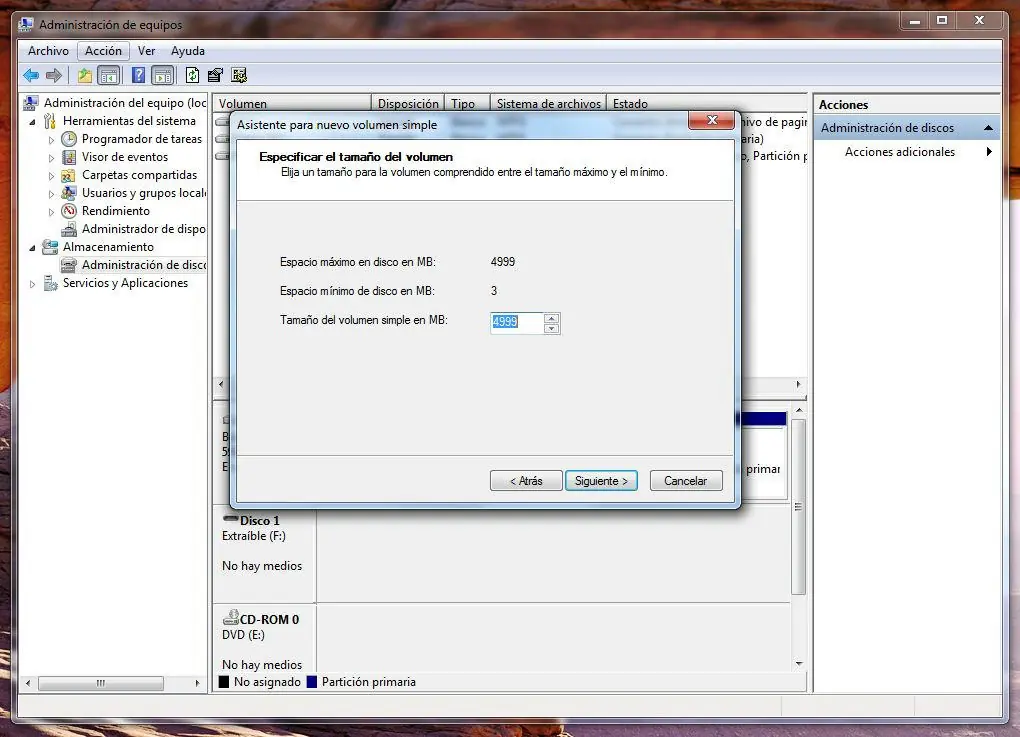1020x737 pixels.
Task: Select Administrador de dispositivos tree item
Action: [x=143, y=229]
